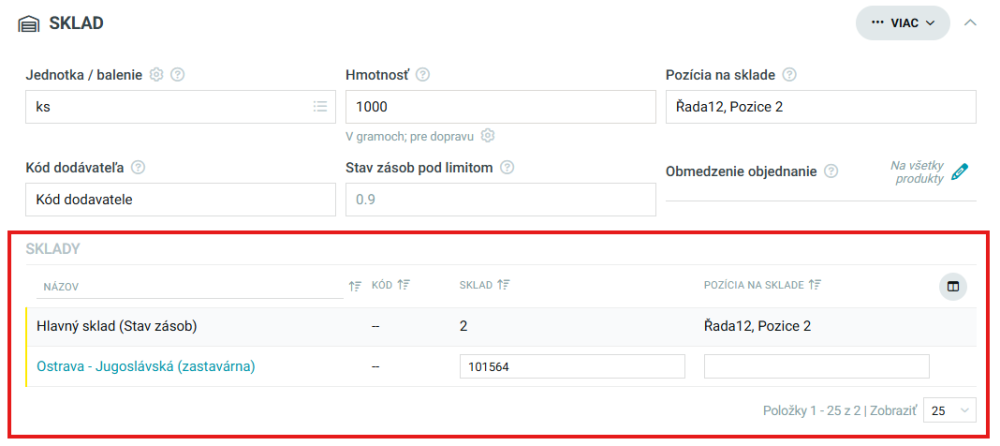Viewport: 1000px width, 446px height.
Task: Click the settings gear next to Jednotka / balenie
Action: point(156,75)
